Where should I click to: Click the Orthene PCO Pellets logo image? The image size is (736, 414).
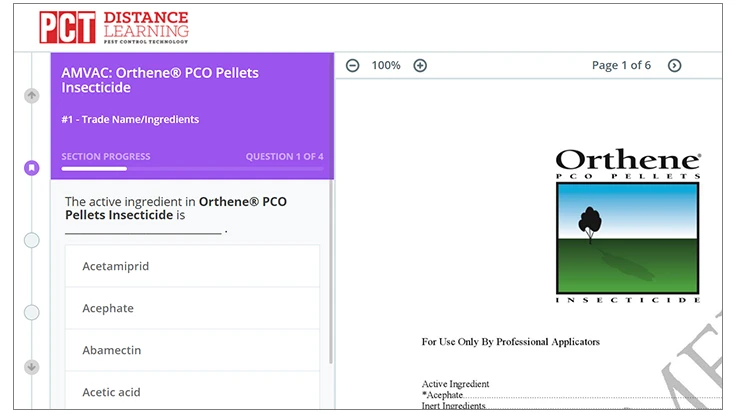(x=627, y=226)
